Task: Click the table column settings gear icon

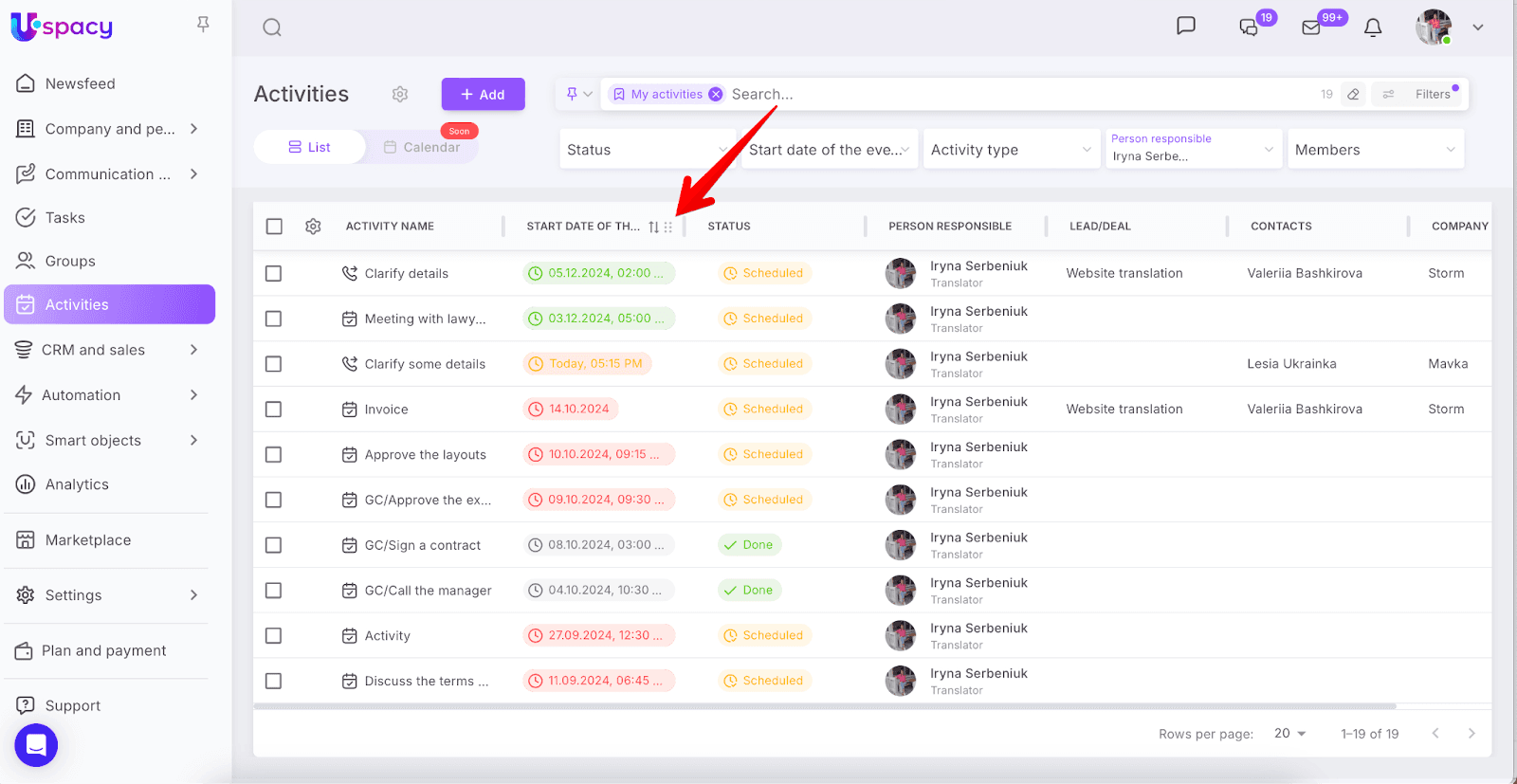Action: (313, 227)
